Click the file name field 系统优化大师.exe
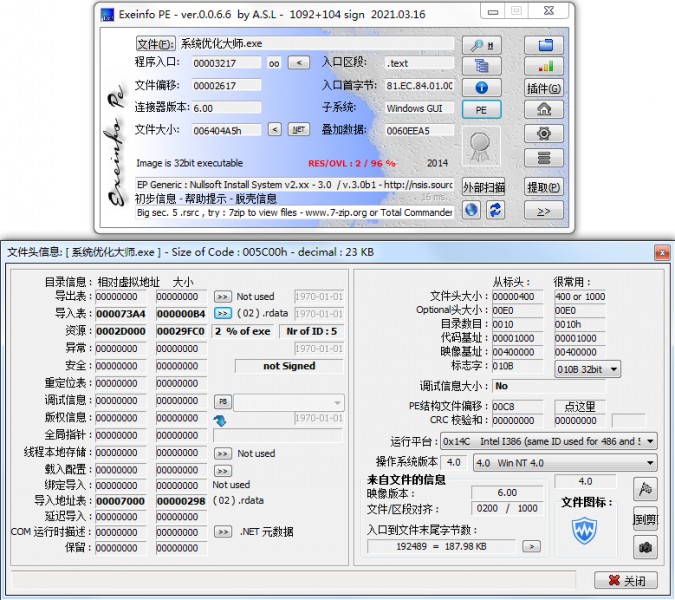 (316, 43)
